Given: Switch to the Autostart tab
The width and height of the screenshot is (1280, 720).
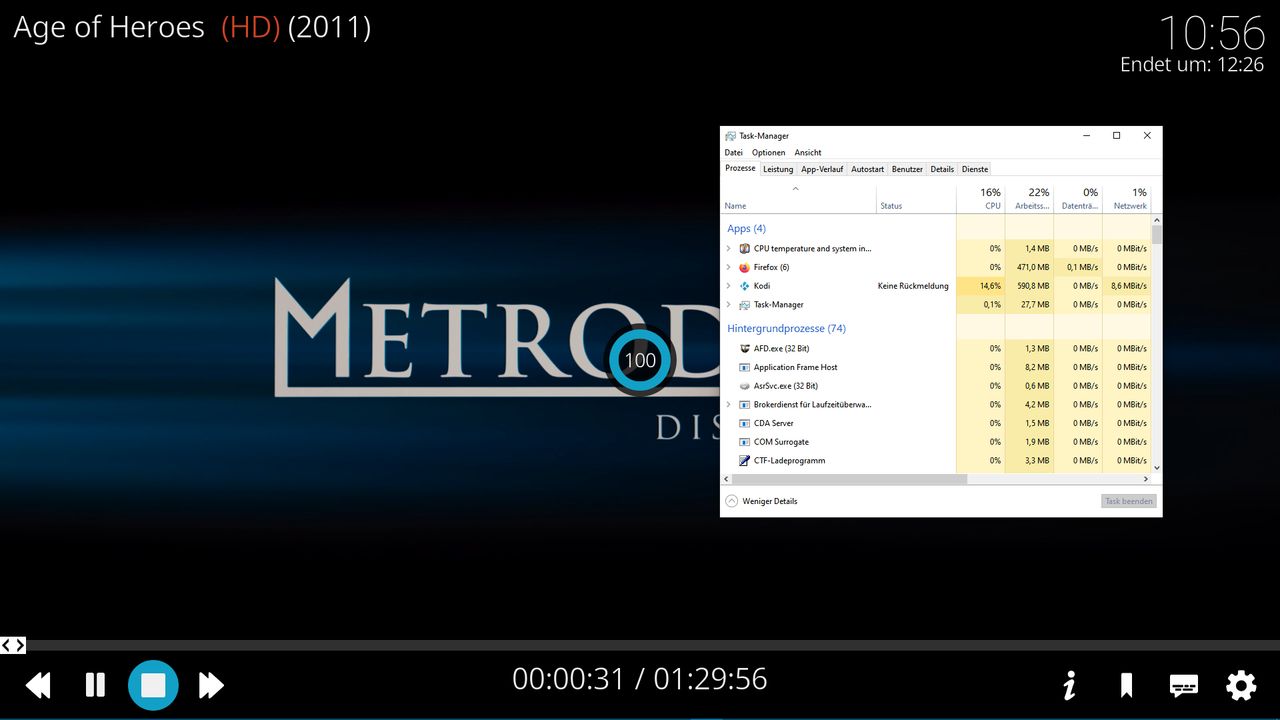Looking at the screenshot, I should point(868,169).
